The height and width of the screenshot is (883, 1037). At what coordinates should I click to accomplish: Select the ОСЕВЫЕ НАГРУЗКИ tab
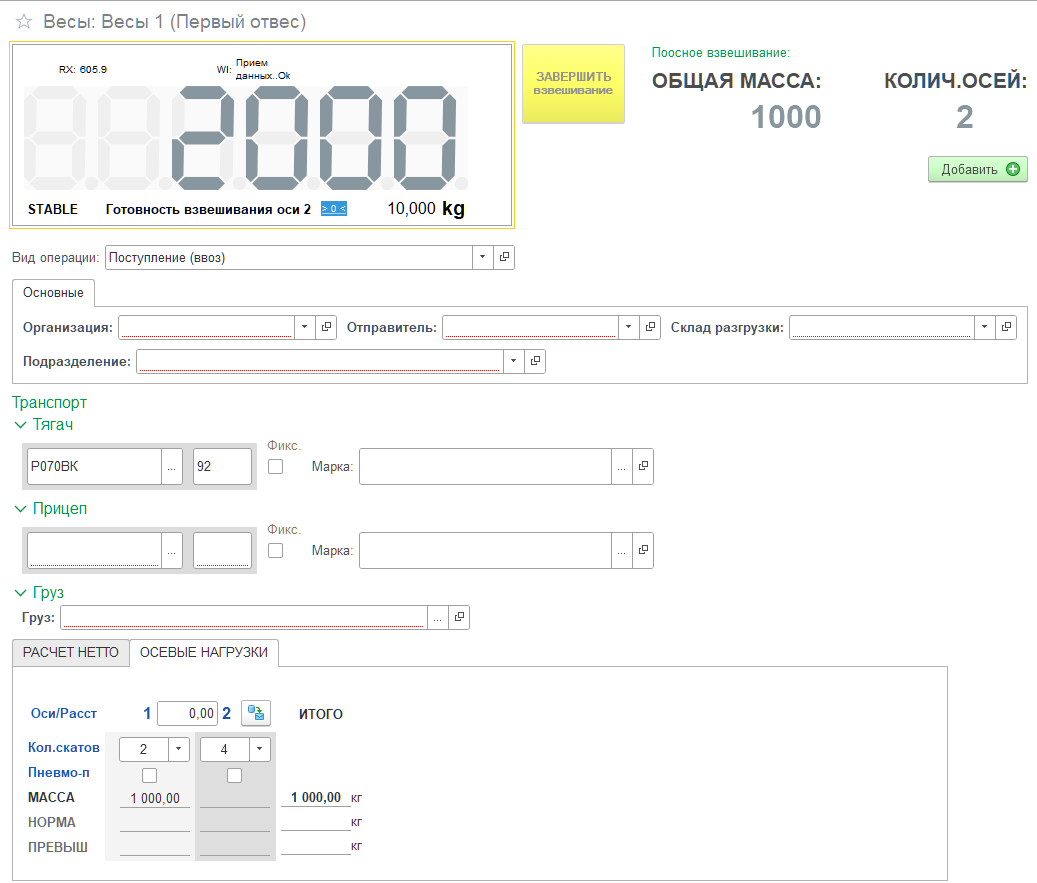click(x=204, y=653)
